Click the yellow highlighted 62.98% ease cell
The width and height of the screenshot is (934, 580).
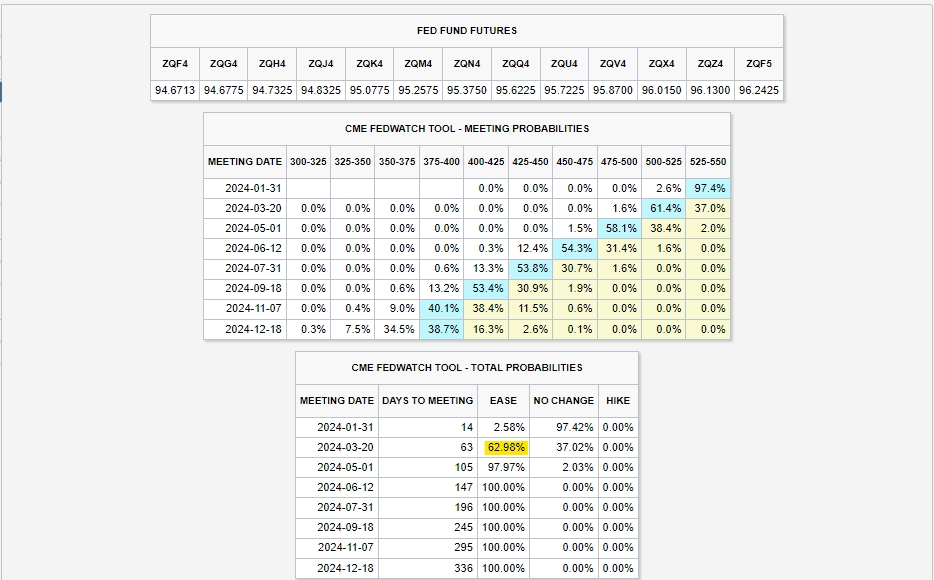504,447
